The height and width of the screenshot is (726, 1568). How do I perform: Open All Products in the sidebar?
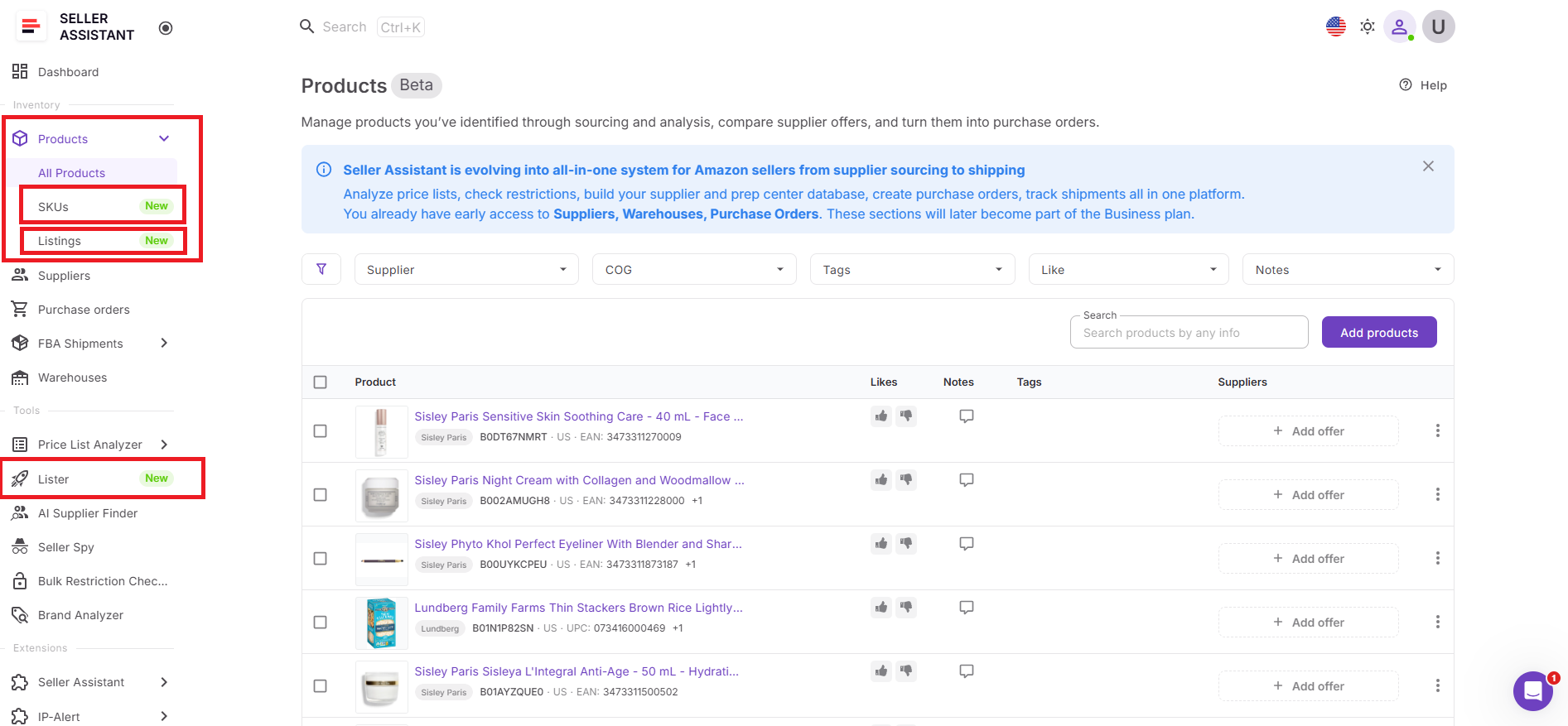pos(92,173)
